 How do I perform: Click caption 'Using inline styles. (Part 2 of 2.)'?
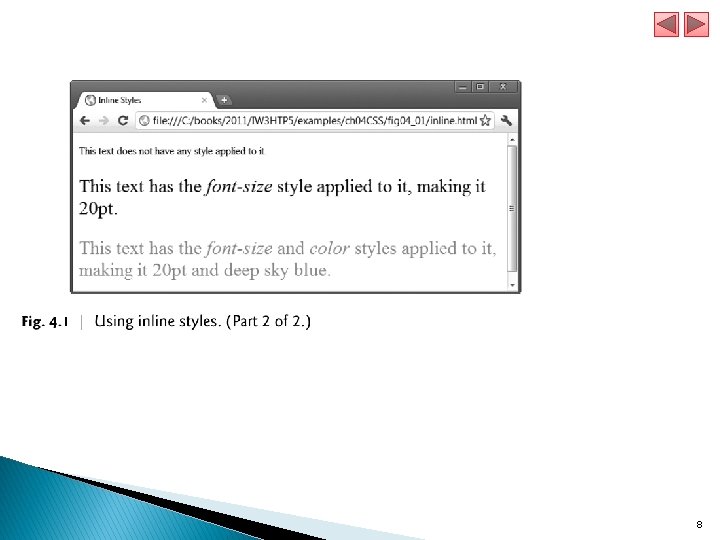point(202,321)
